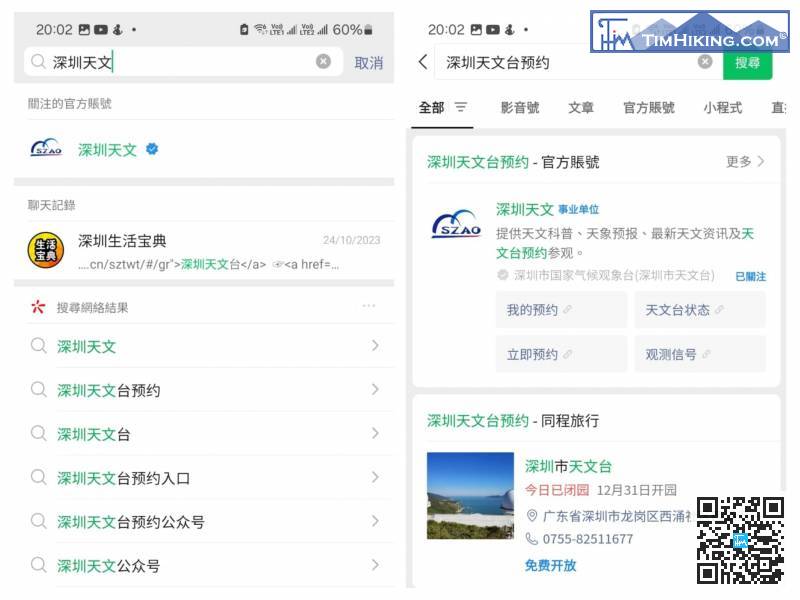Tap the red 搜尋網絡結果 star icon
Viewport: 800px width, 600px height.
tap(38, 307)
